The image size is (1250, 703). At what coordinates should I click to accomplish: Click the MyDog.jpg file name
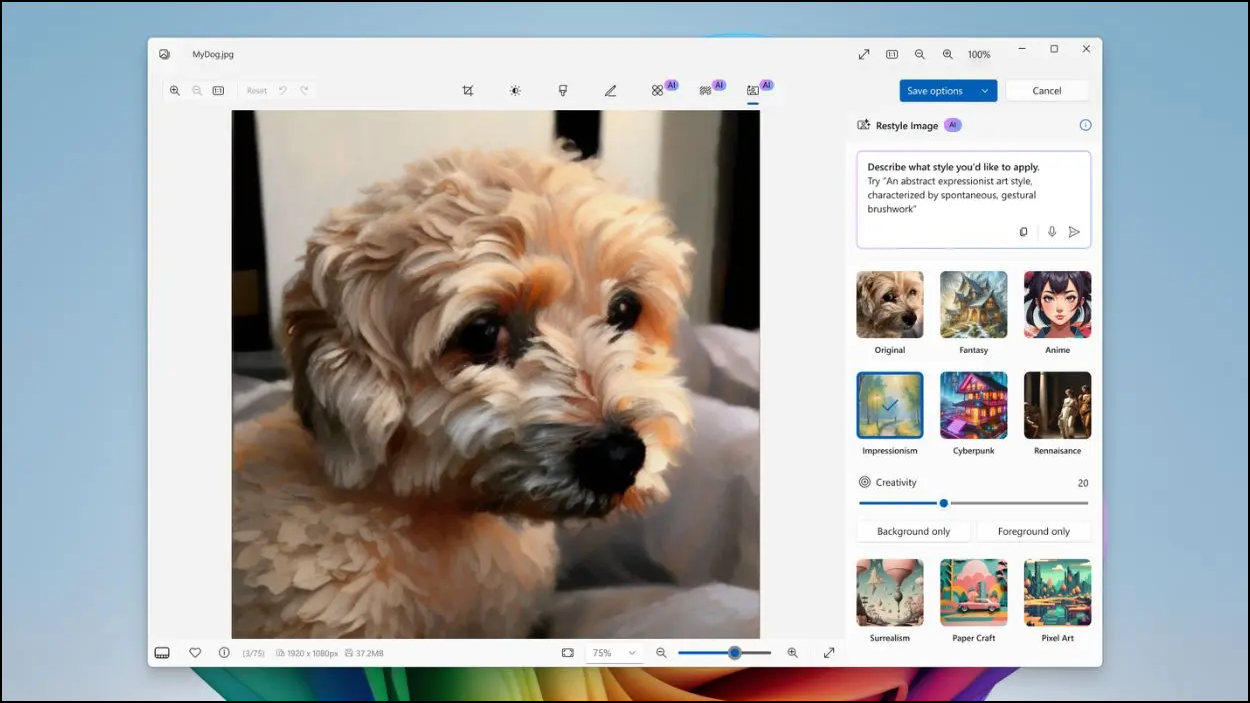pos(213,54)
